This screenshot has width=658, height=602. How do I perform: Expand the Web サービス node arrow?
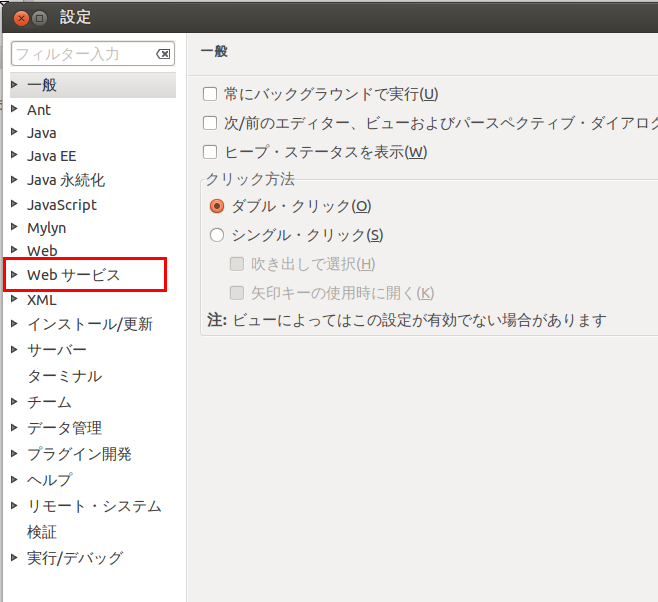(14, 274)
